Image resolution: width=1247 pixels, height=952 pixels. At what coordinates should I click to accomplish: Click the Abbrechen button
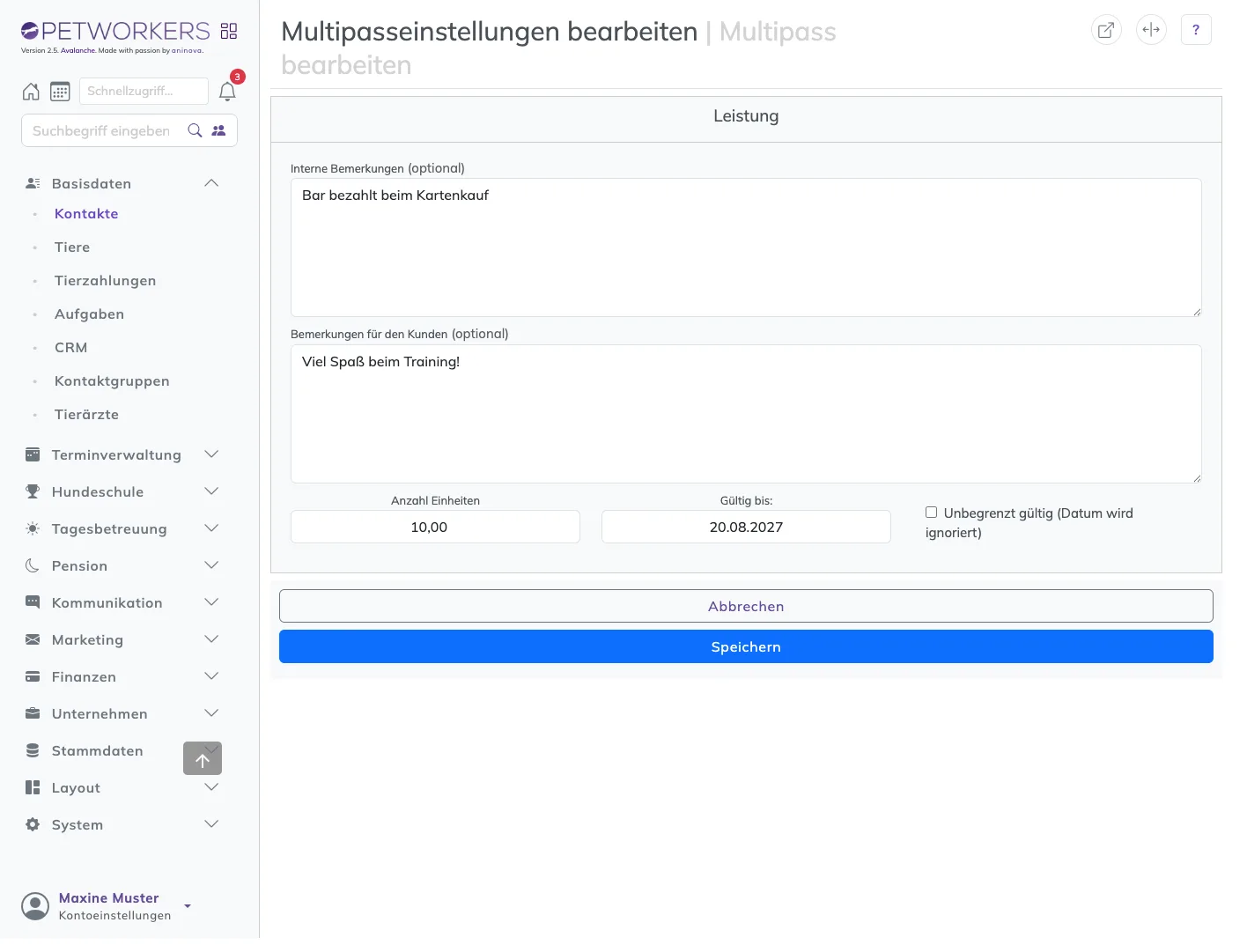[746, 606]
